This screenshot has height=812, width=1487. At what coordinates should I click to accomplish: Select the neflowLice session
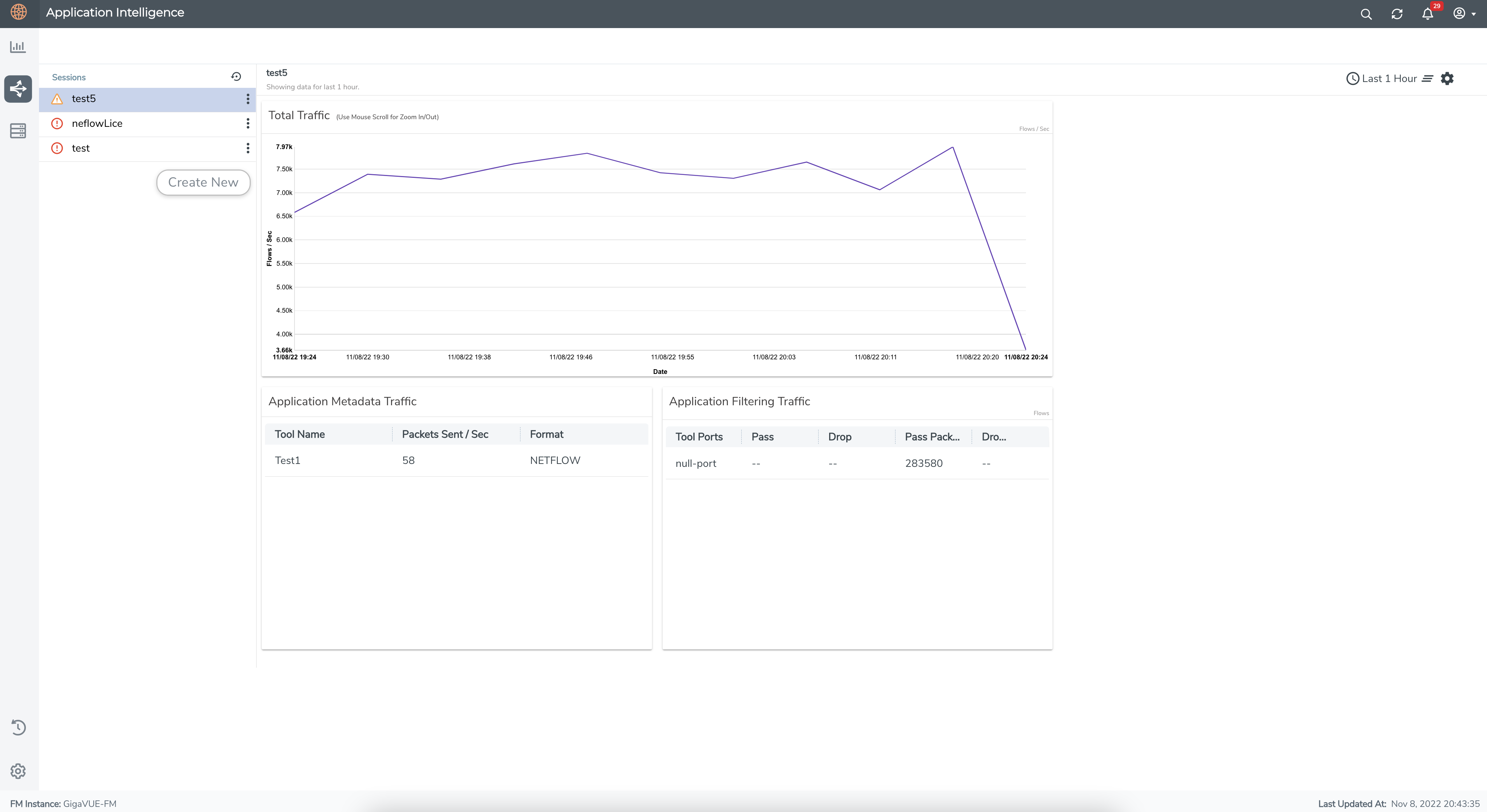click(x=97, y=124)
